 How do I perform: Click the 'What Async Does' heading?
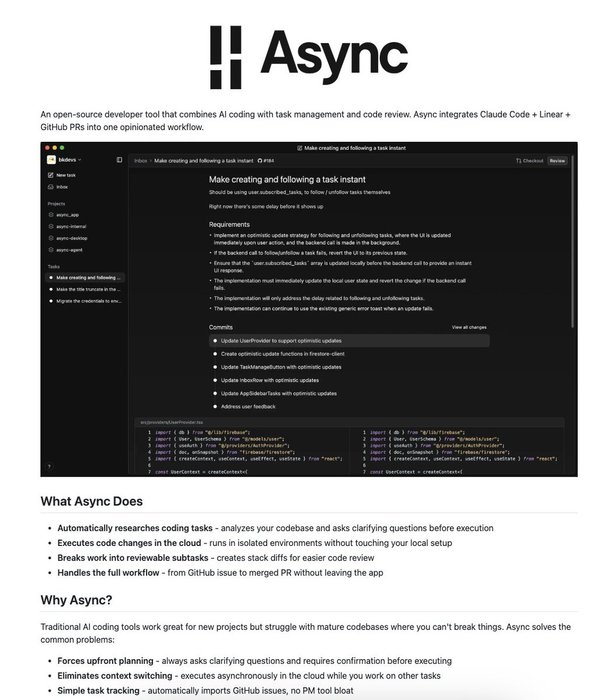[x=91, y=501]
